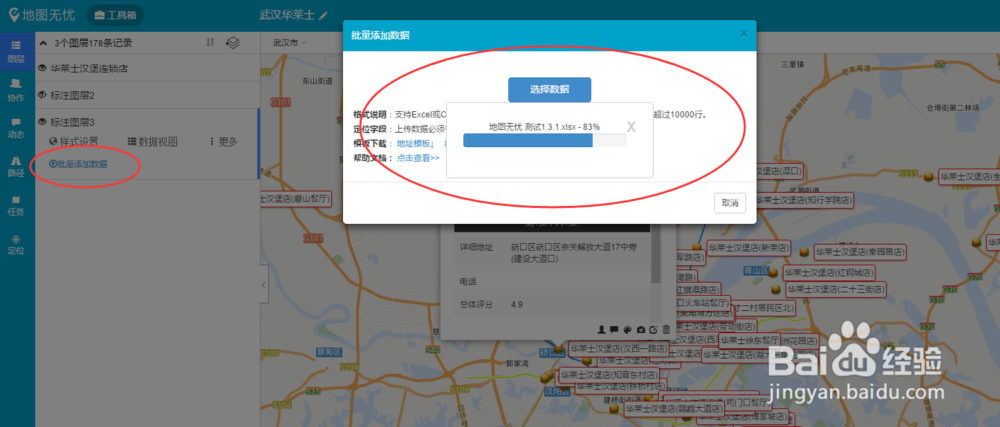Open the 动态 sidebar panel
1000x427 pixels.
click(x=17, y=127)
